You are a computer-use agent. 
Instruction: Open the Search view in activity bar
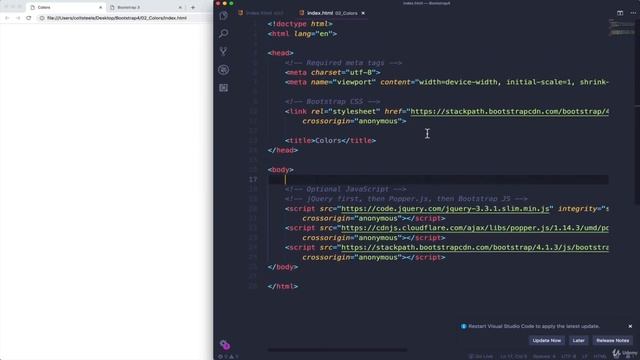[x=223, y=33]
